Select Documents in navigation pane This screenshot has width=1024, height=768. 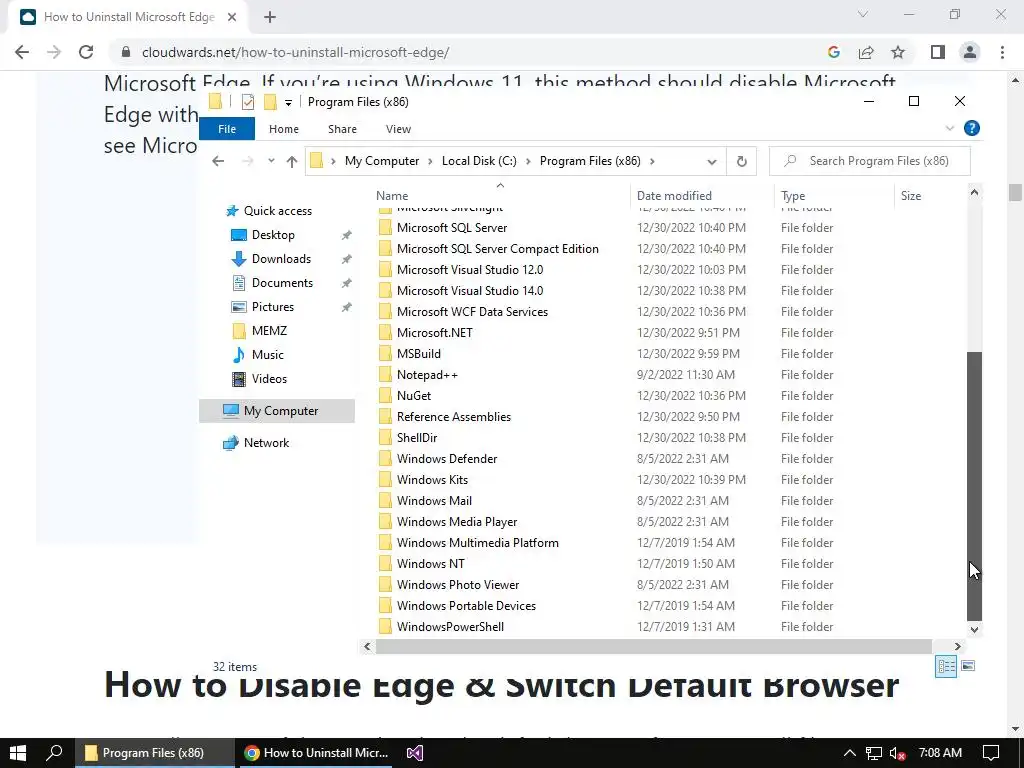coord(282,283)
